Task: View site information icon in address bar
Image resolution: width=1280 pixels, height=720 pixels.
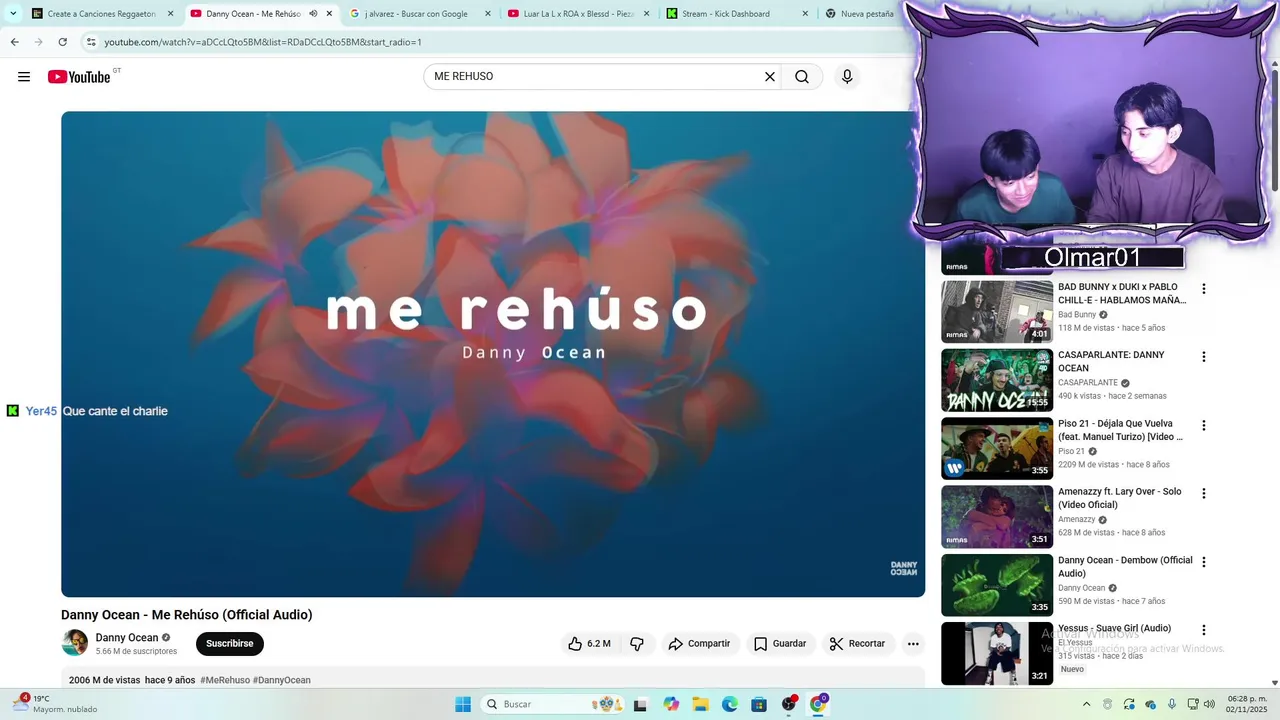Action: (91, 42)
